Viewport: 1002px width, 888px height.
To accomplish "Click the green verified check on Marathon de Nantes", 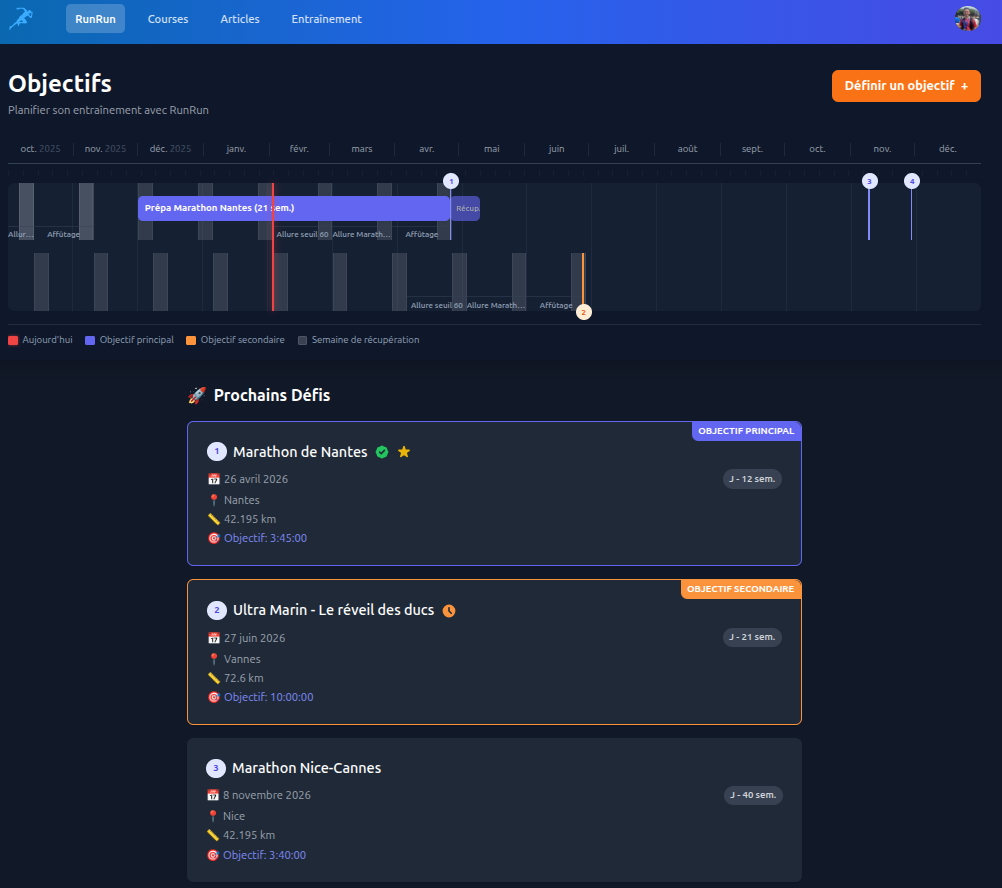I will coord(382,452).
